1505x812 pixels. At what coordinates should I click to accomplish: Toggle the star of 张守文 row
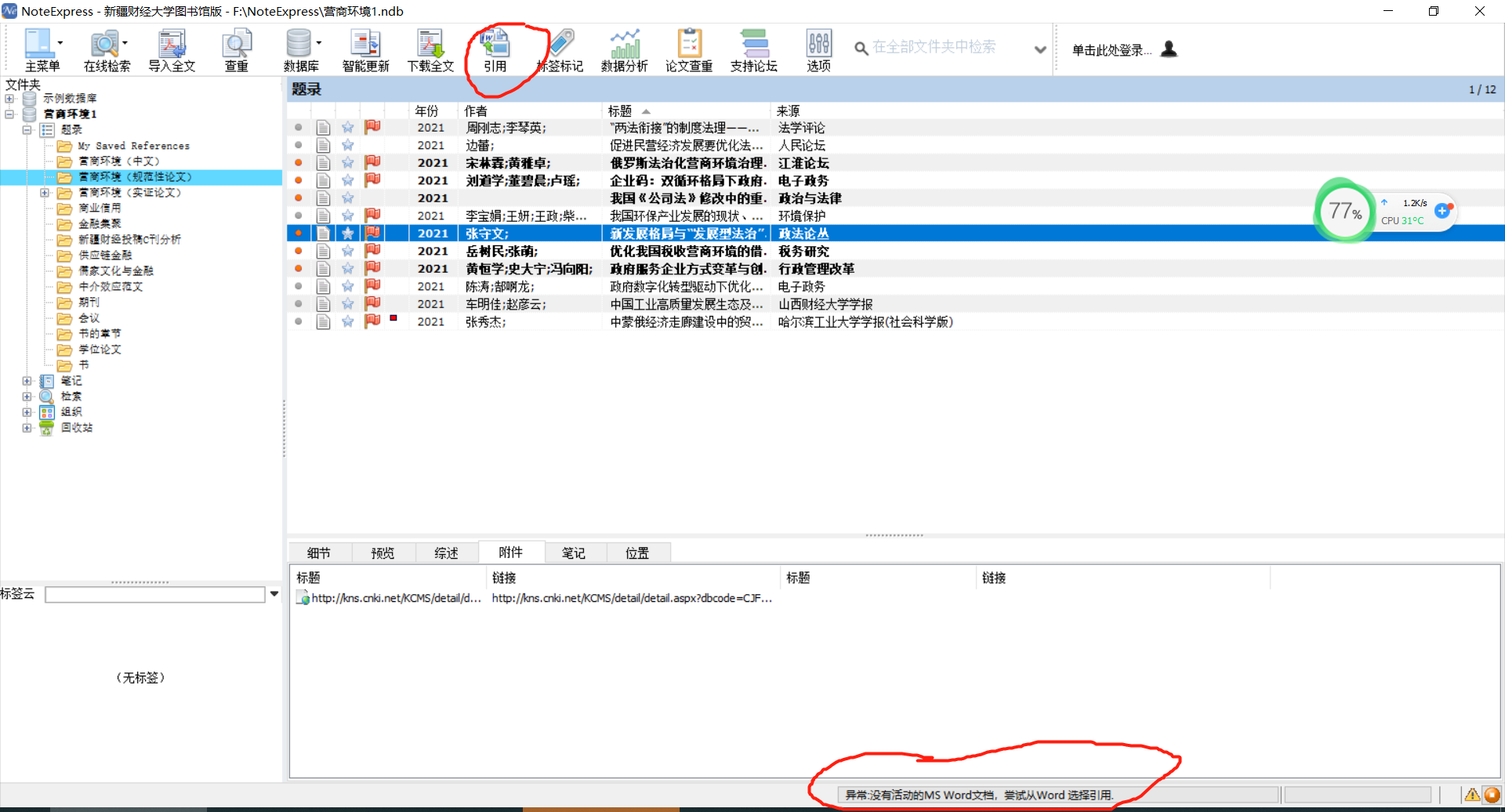click(x=348, y=233)
